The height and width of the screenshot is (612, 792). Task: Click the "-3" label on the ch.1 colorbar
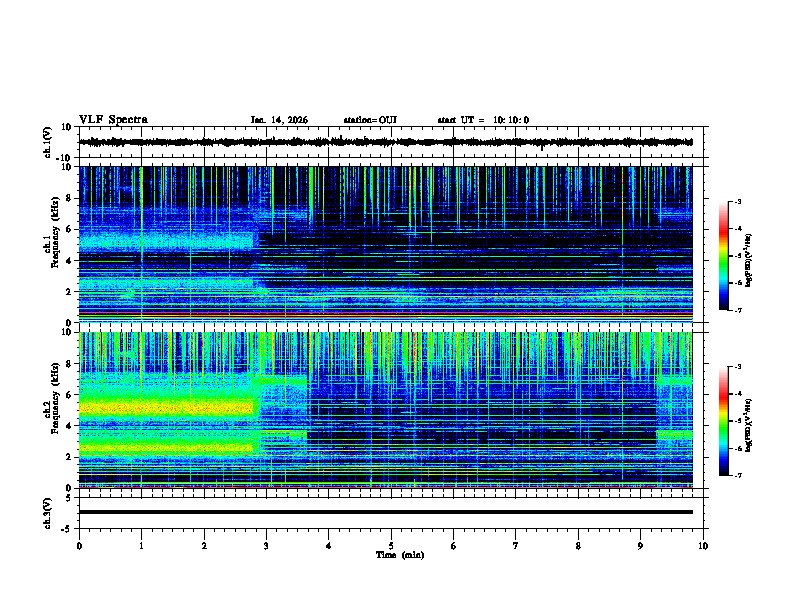[737, 201]
